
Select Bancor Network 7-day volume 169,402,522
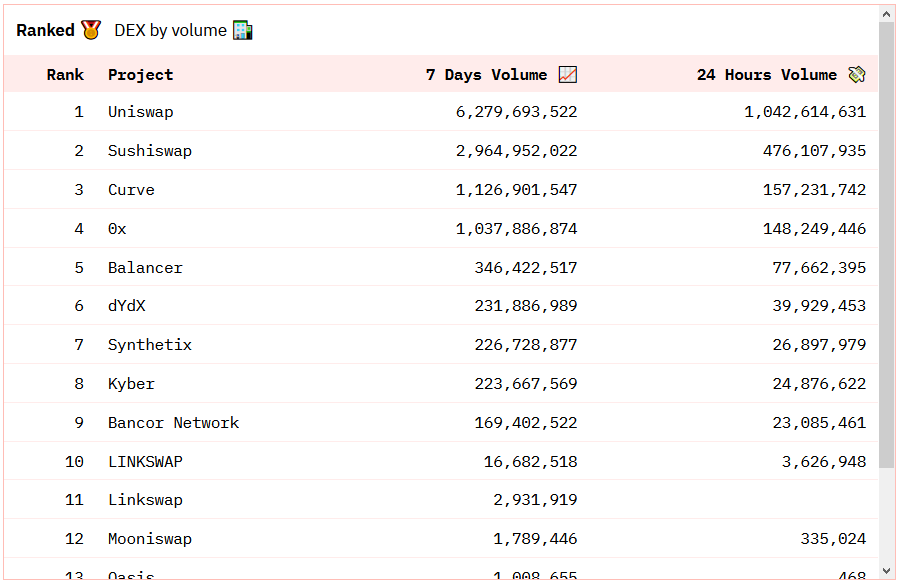coord(526,423)
